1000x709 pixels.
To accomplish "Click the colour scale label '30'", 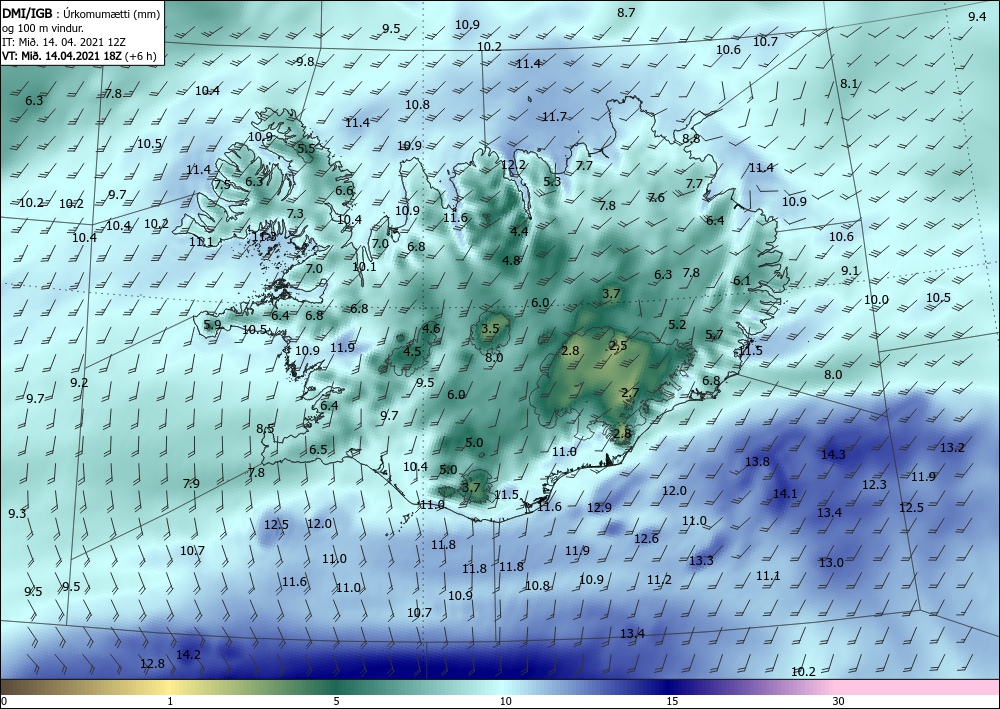I will point(839,701).
